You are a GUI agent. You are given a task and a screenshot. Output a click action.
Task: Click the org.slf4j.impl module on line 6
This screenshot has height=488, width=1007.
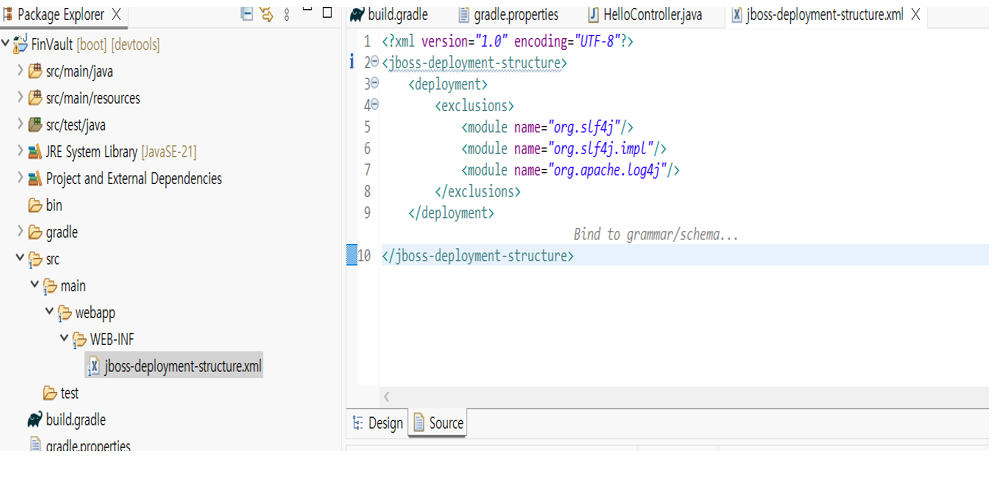click(x=563, y=149)
